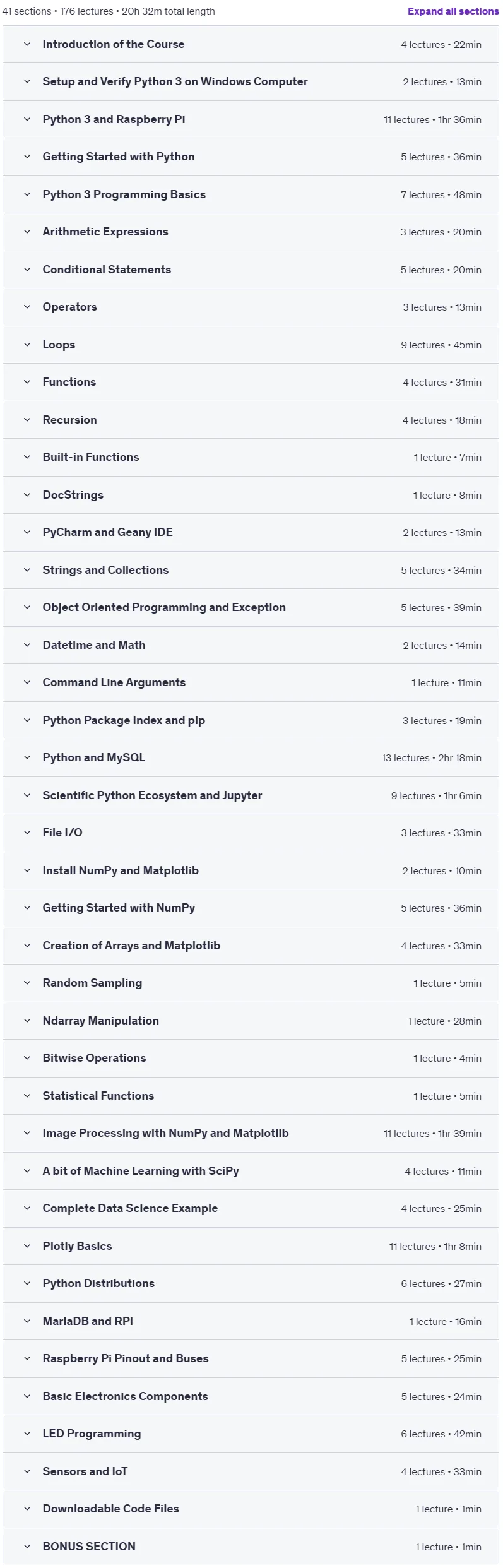
Task: Click the chevron next to LED Programming
Action: click(x=27, y=1434)
